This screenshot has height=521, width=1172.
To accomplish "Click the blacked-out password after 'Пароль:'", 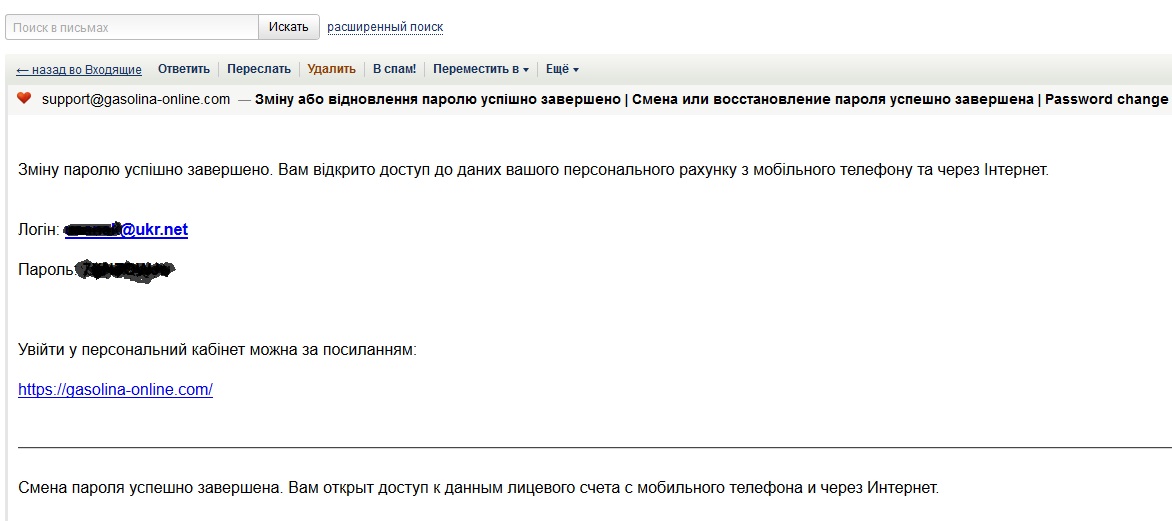I will (x=126, y=270).
